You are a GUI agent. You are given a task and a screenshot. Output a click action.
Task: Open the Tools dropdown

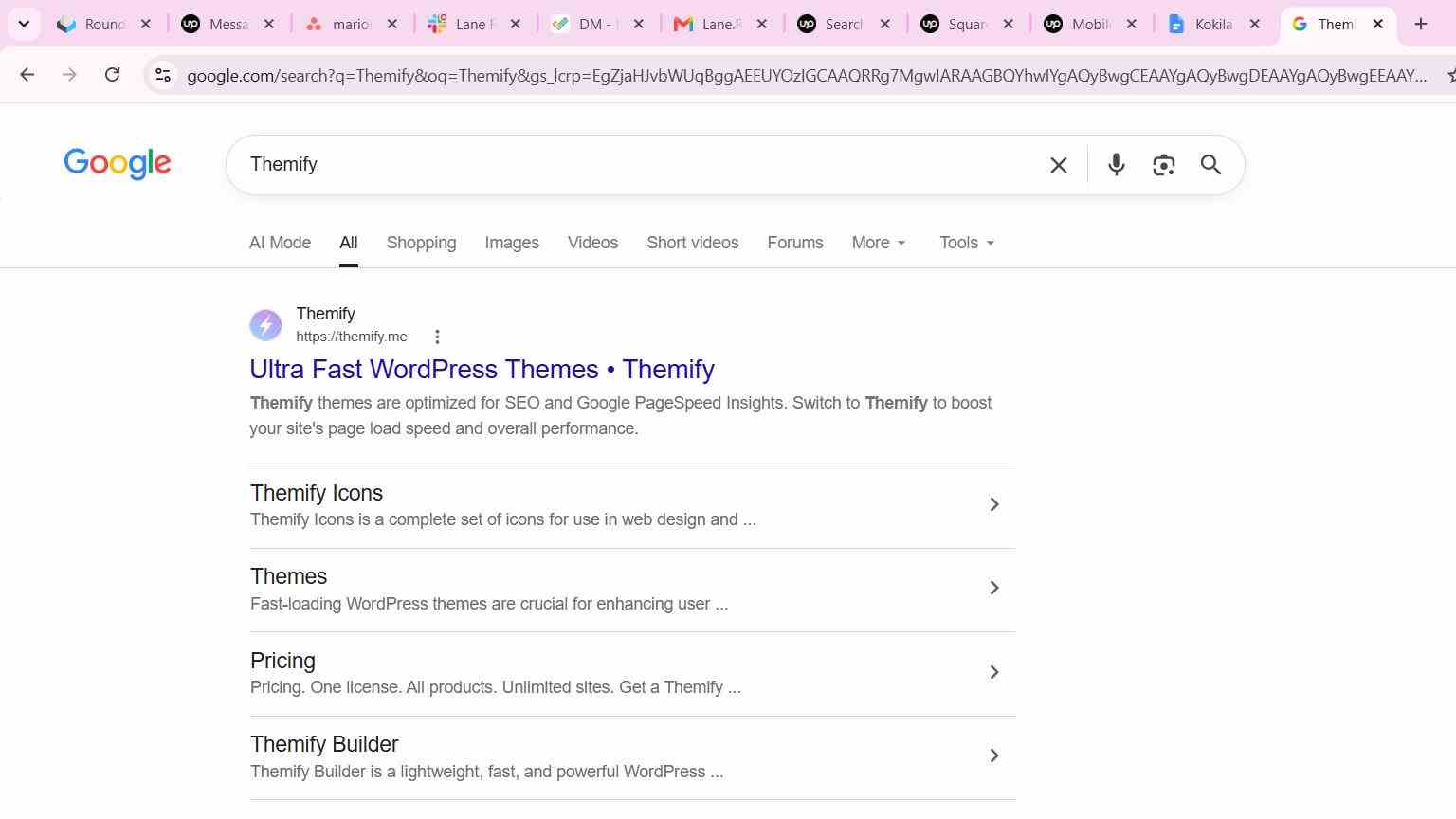click(967, 243)
